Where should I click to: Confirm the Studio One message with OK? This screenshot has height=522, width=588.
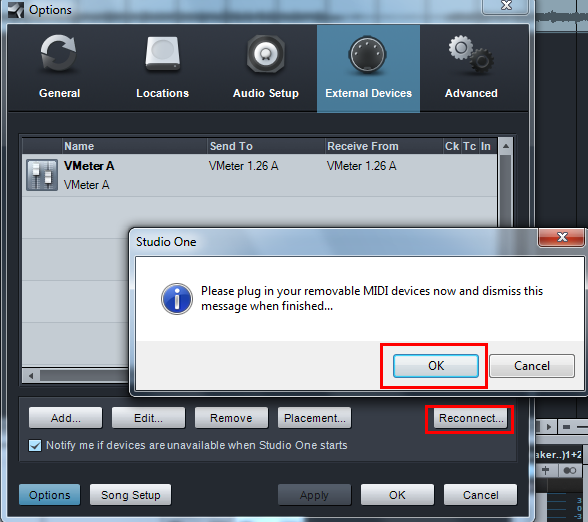436,366
